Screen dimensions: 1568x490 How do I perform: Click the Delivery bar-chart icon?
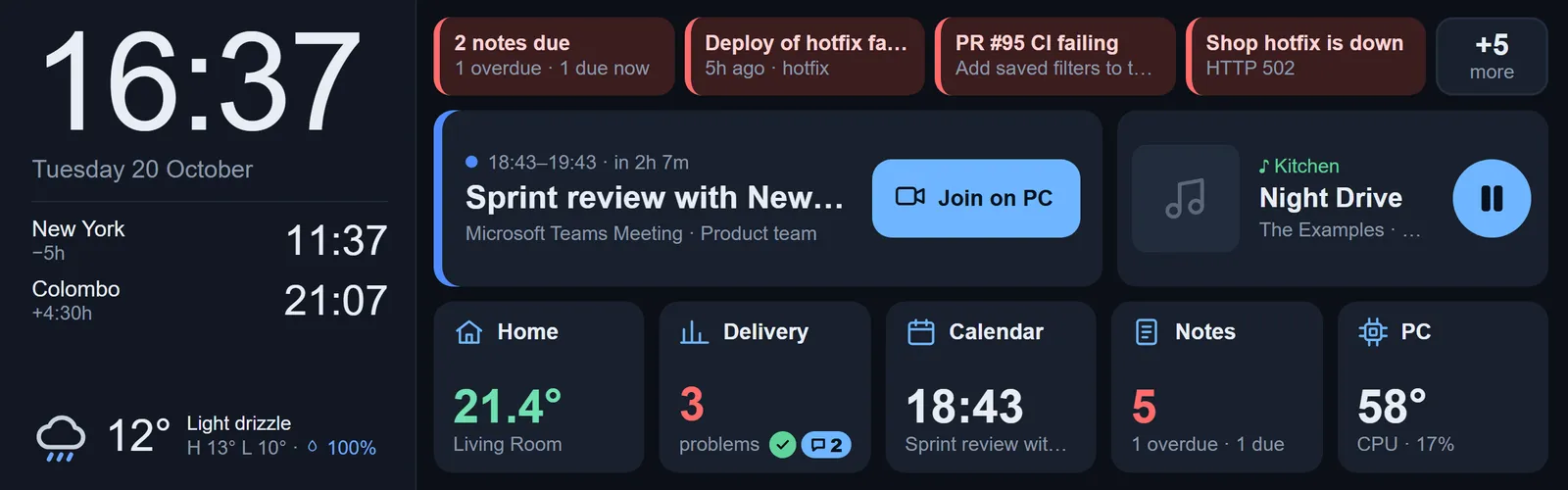click(x=694, y=332)
